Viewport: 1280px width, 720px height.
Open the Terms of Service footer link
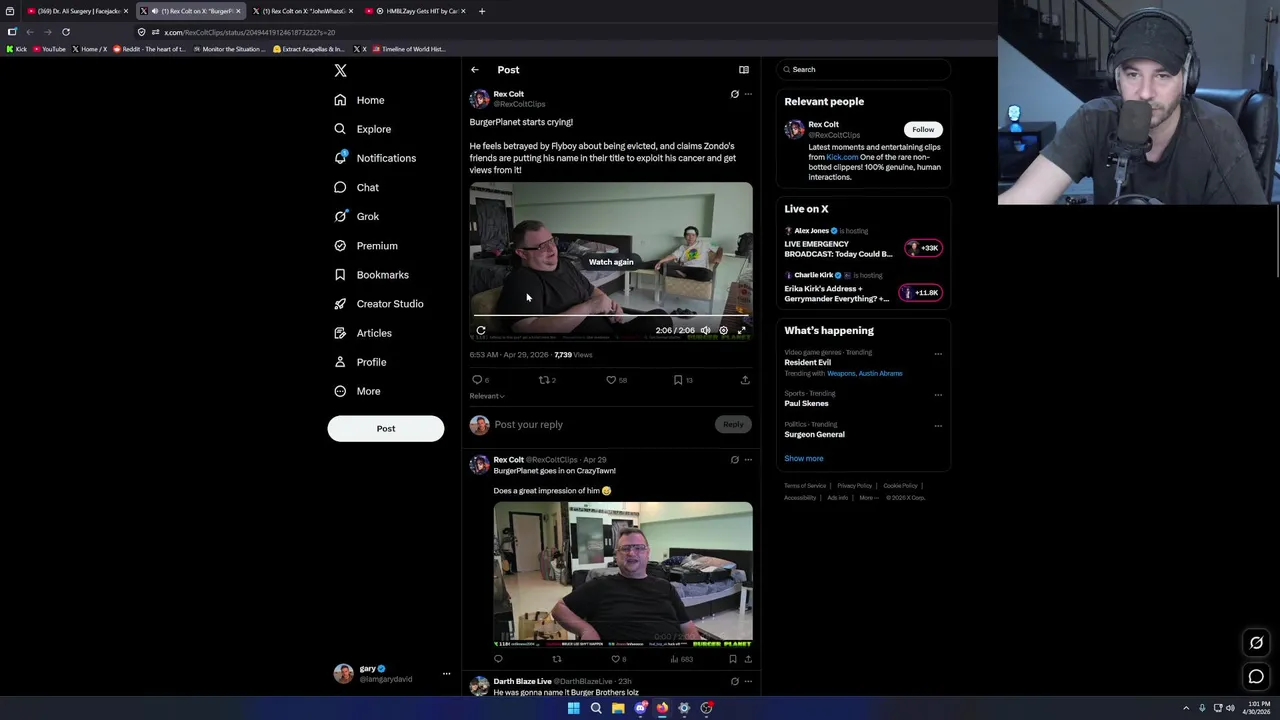805,486
